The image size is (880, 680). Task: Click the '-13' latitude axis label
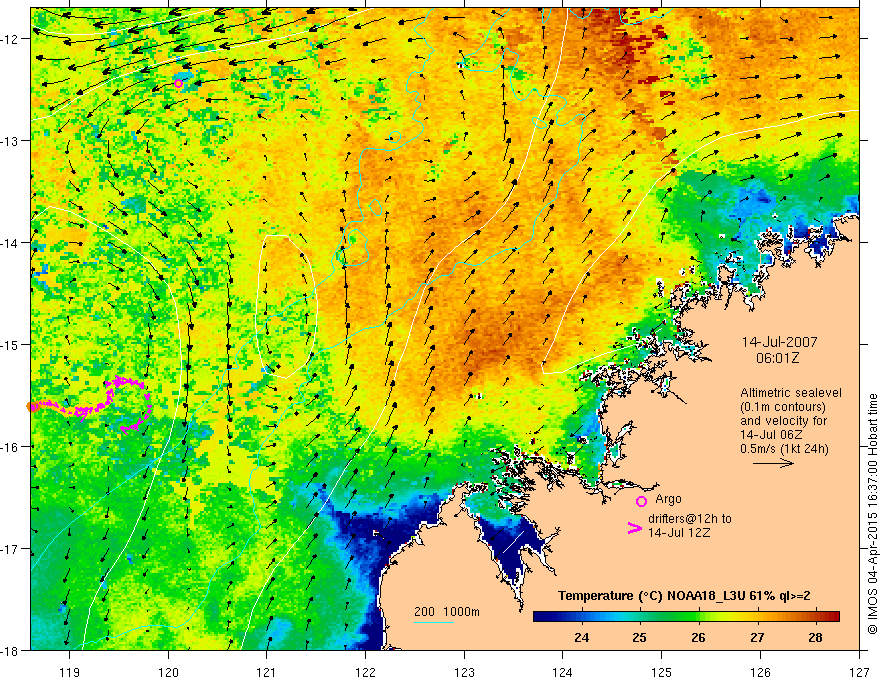pos(10,141)
